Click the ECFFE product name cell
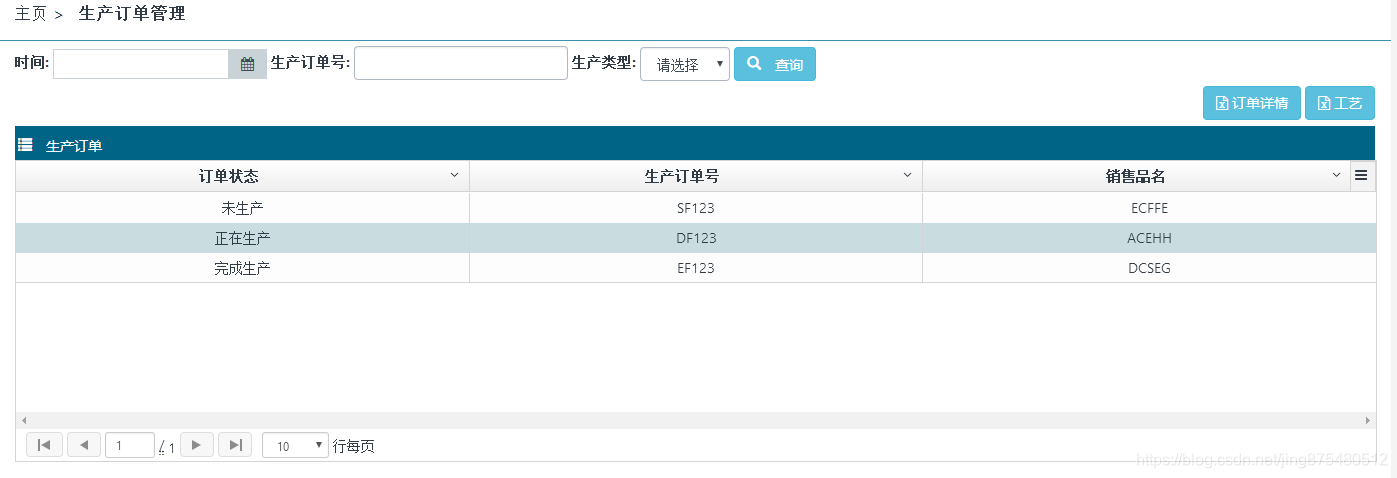Image resolution: width=1397 pixels, height=478 pixels. click(1149, 208)
